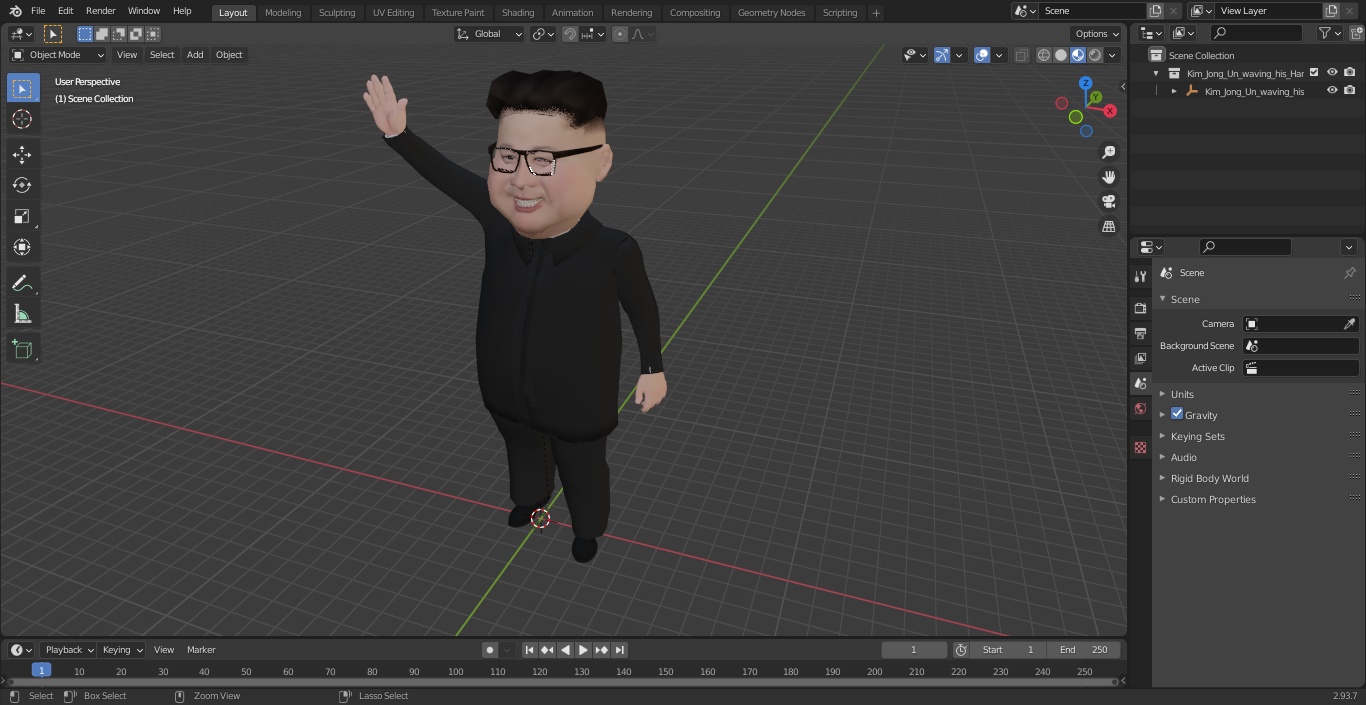Image resolution: width=1366 pixels, height=705 pixels.
Task: Open the World properties tab
Action: coord(1140,408)
